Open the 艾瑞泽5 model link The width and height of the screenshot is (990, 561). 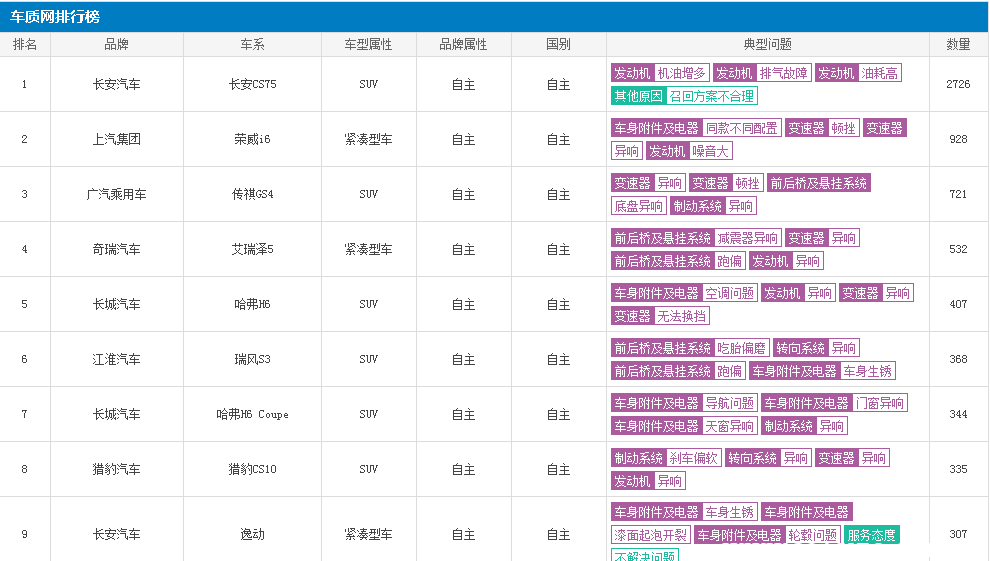tap(252, 249)
